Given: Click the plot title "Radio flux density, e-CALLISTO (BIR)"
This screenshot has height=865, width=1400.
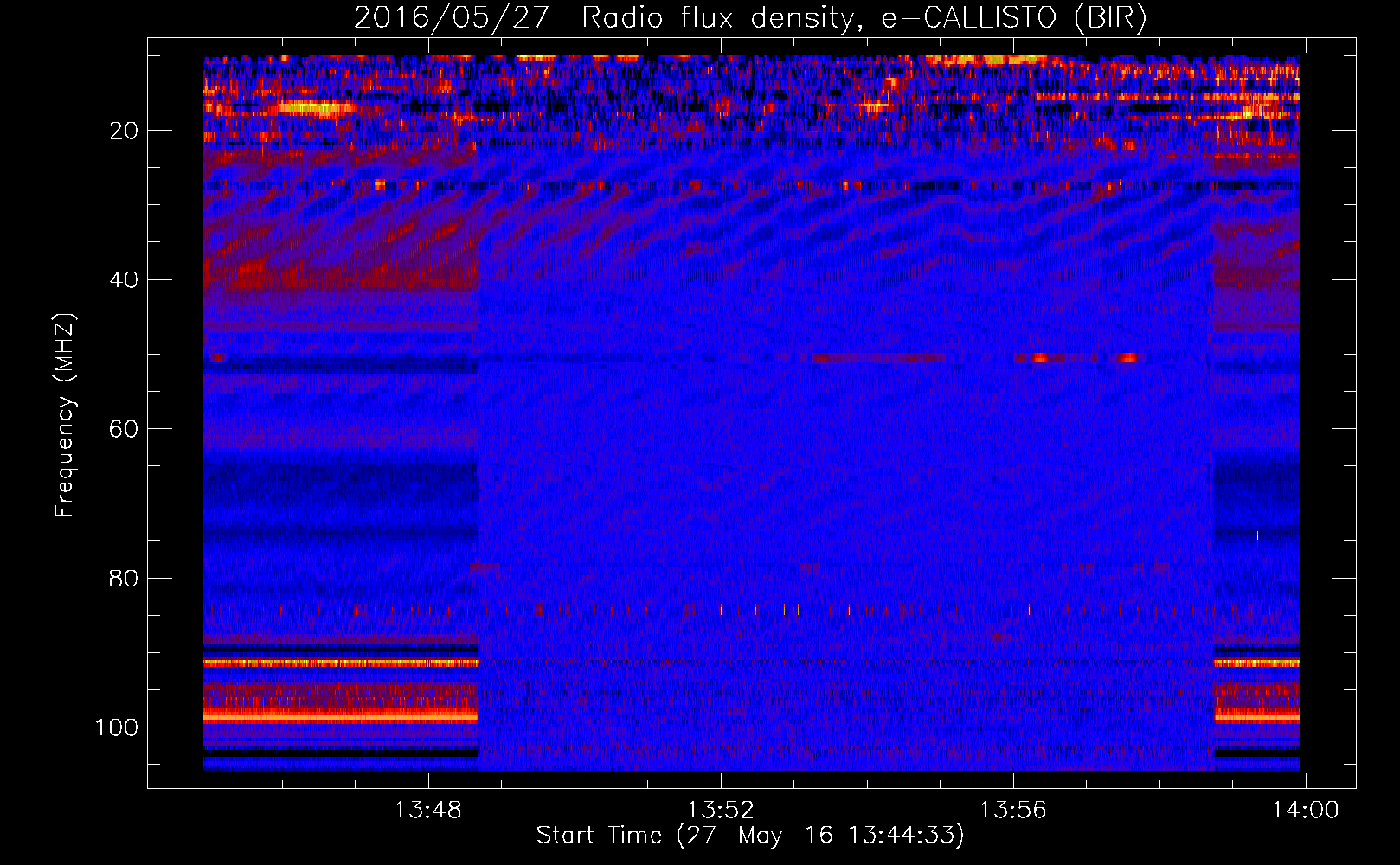Looking at the screenshot, I should pyautogui.click(x=864, y=18).
